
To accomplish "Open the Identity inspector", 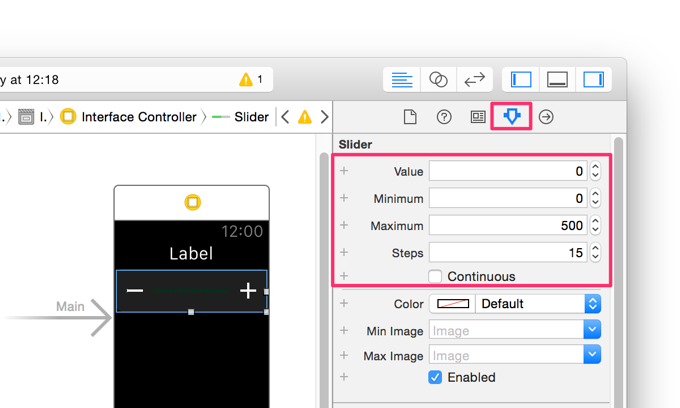I will pyautogui.click(x=477, y=117).
